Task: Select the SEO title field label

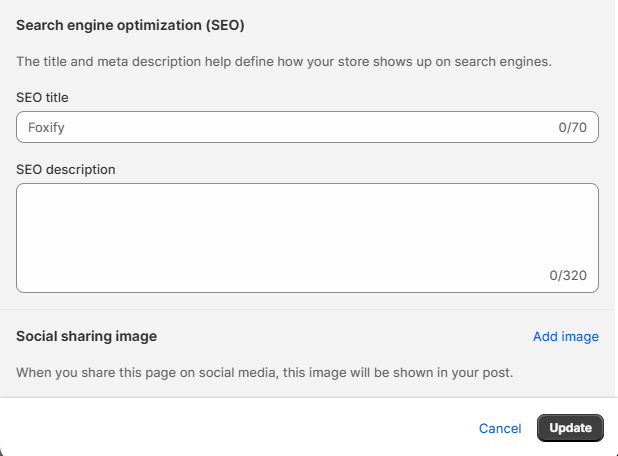Action: pyautogui.click(x=42, y=97)
